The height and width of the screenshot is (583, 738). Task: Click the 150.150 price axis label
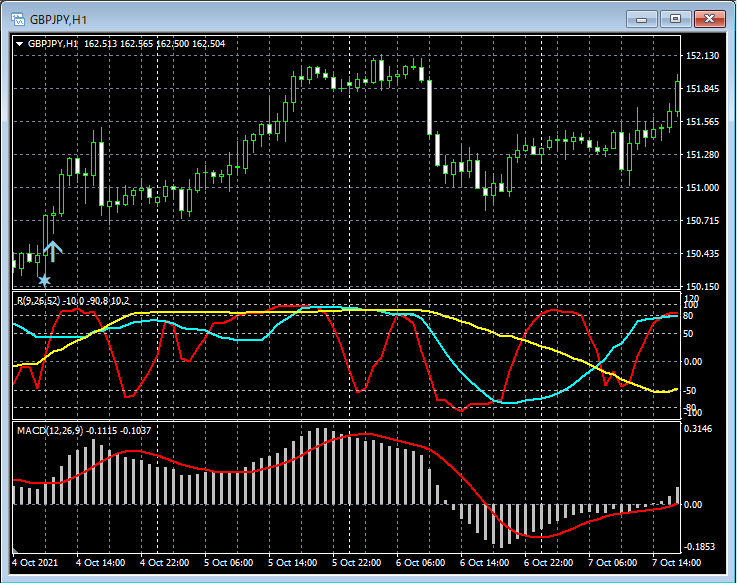click(x=703, y=287)
